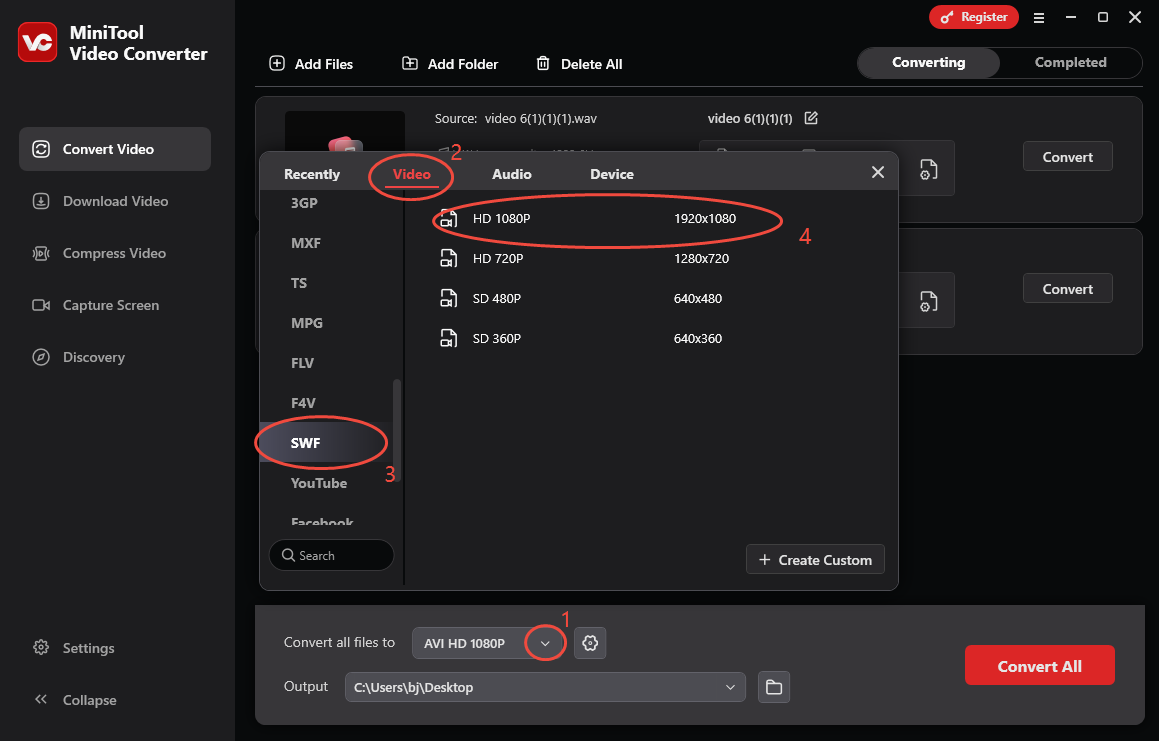The width and height of the screenshot is (1159, 741).
Task: Switch to the Completed toggle tab
Action: click(x=1070, y=63)
